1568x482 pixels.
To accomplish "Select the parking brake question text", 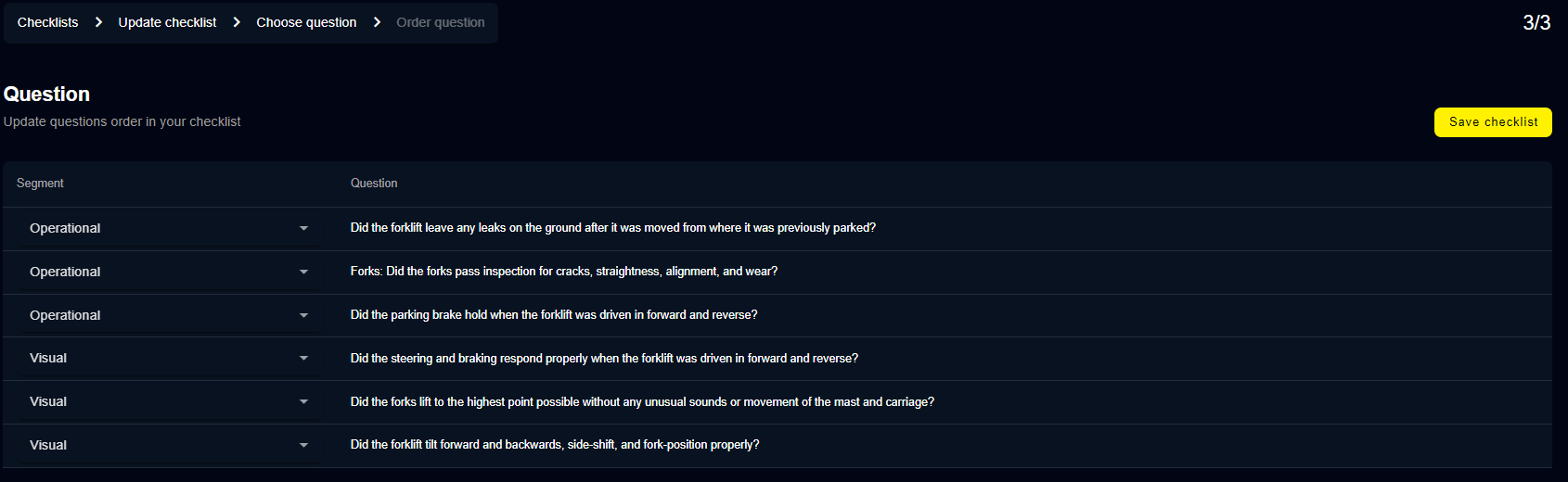I will (x=553, y=315).
